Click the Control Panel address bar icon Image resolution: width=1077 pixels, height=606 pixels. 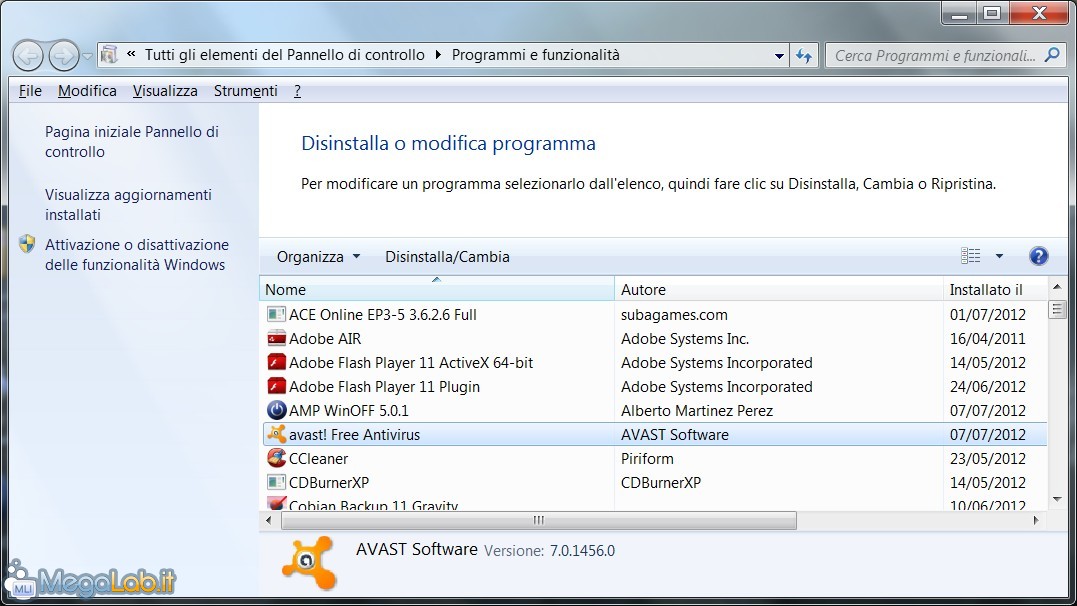[x=109, y=55]
